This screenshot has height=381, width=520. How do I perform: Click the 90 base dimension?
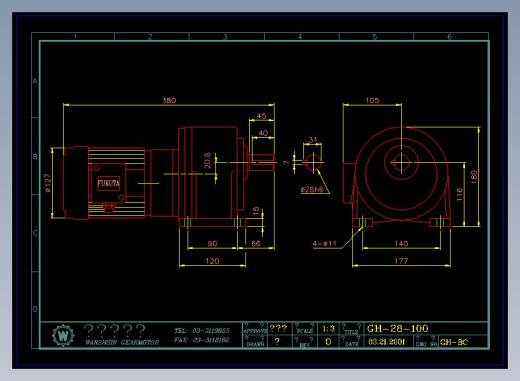212,244
